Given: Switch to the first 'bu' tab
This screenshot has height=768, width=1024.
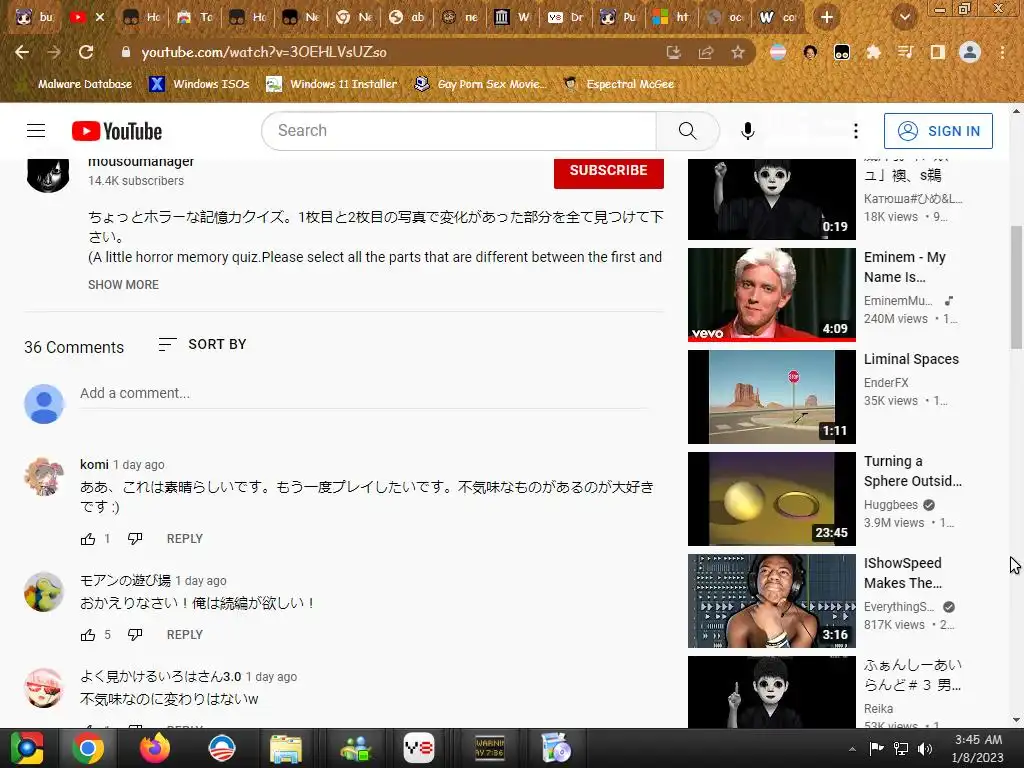Looking at the screenshot, I should point(34,18).
